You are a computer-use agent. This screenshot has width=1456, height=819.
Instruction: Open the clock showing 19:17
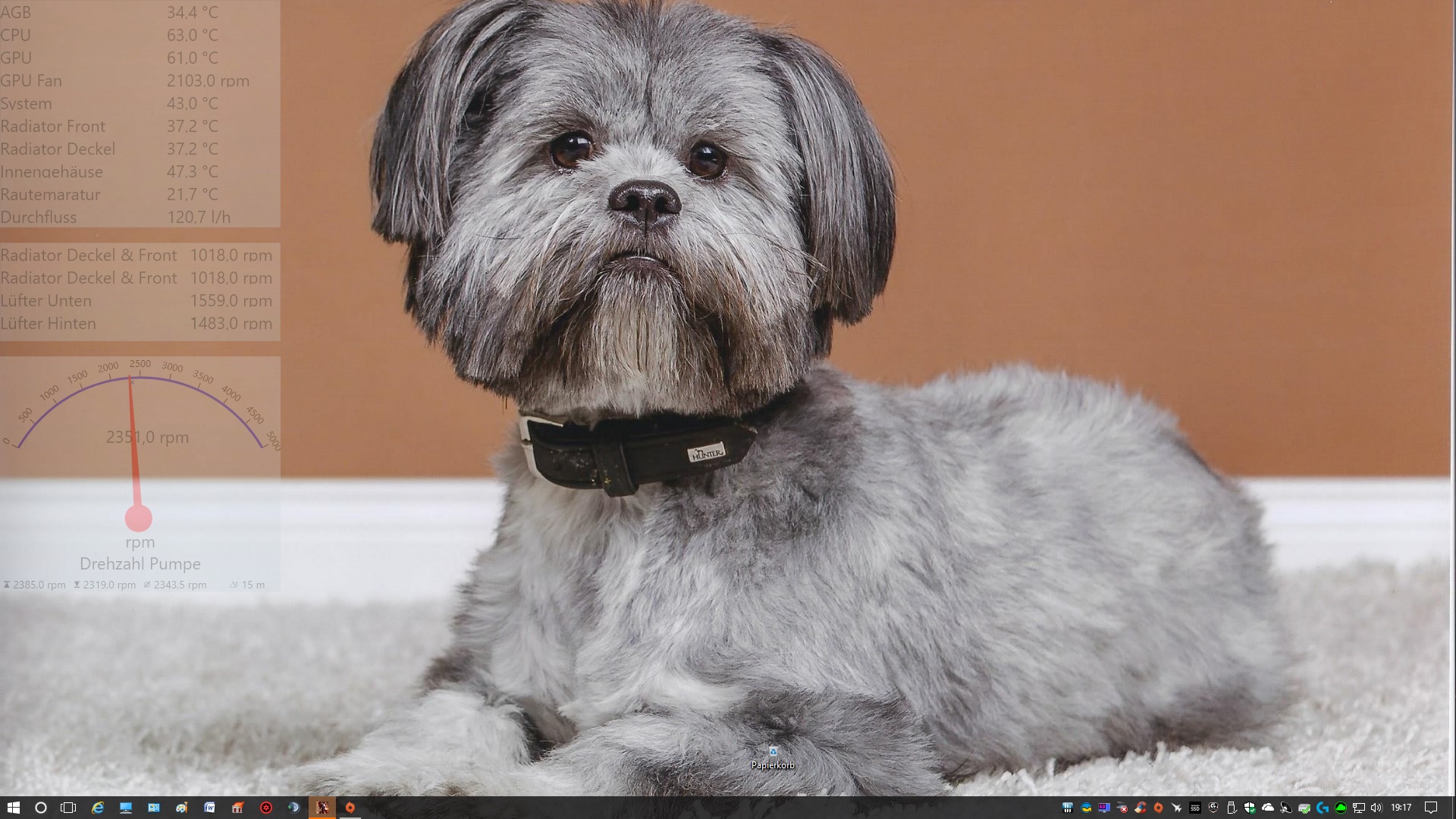point(1401,808)
